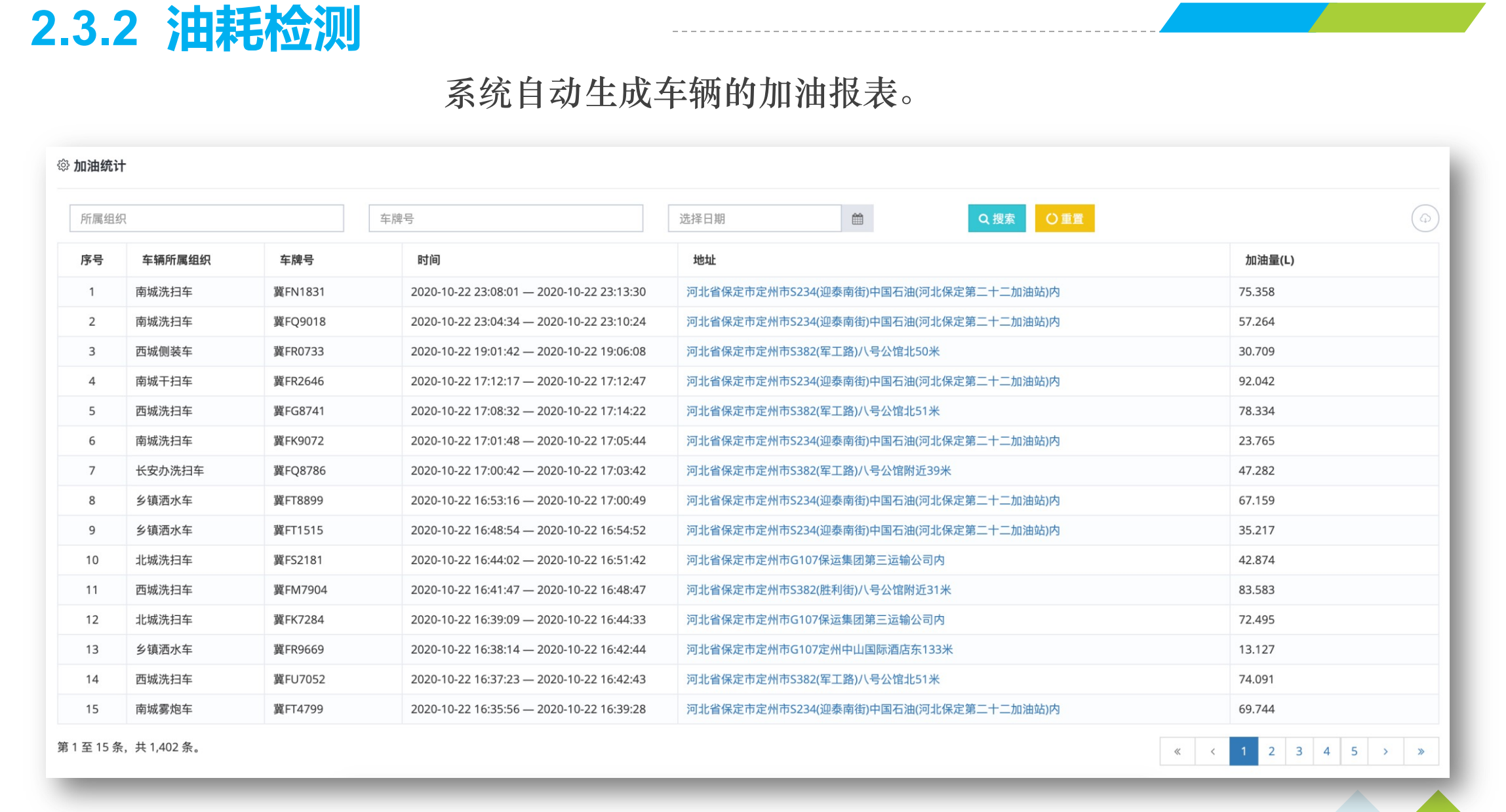Go to previous page arrow
This screenshot has width=1506, height=812.
1212,751
